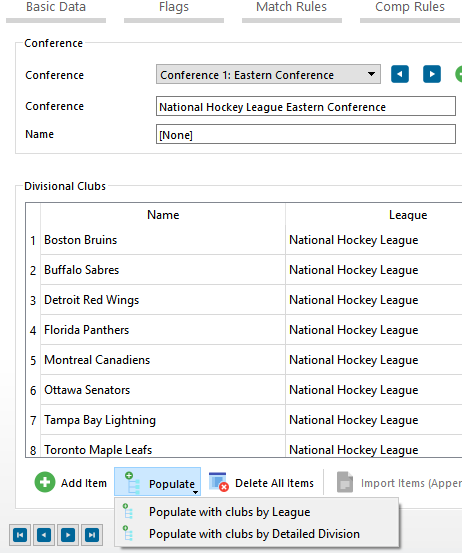Go to next record navigation button

(x=68, y=535)
